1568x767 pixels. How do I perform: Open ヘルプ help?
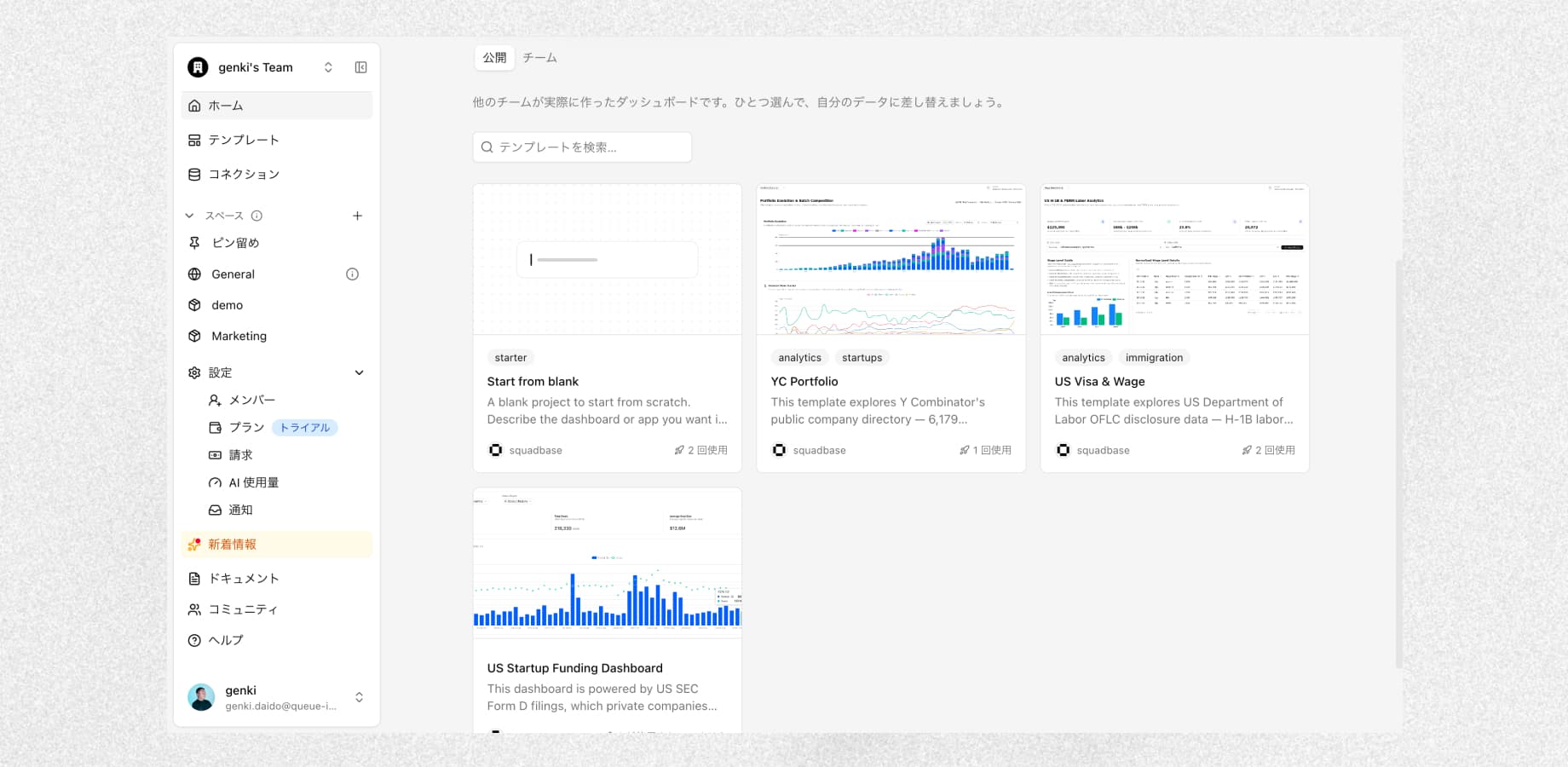(x=277, y=640)
